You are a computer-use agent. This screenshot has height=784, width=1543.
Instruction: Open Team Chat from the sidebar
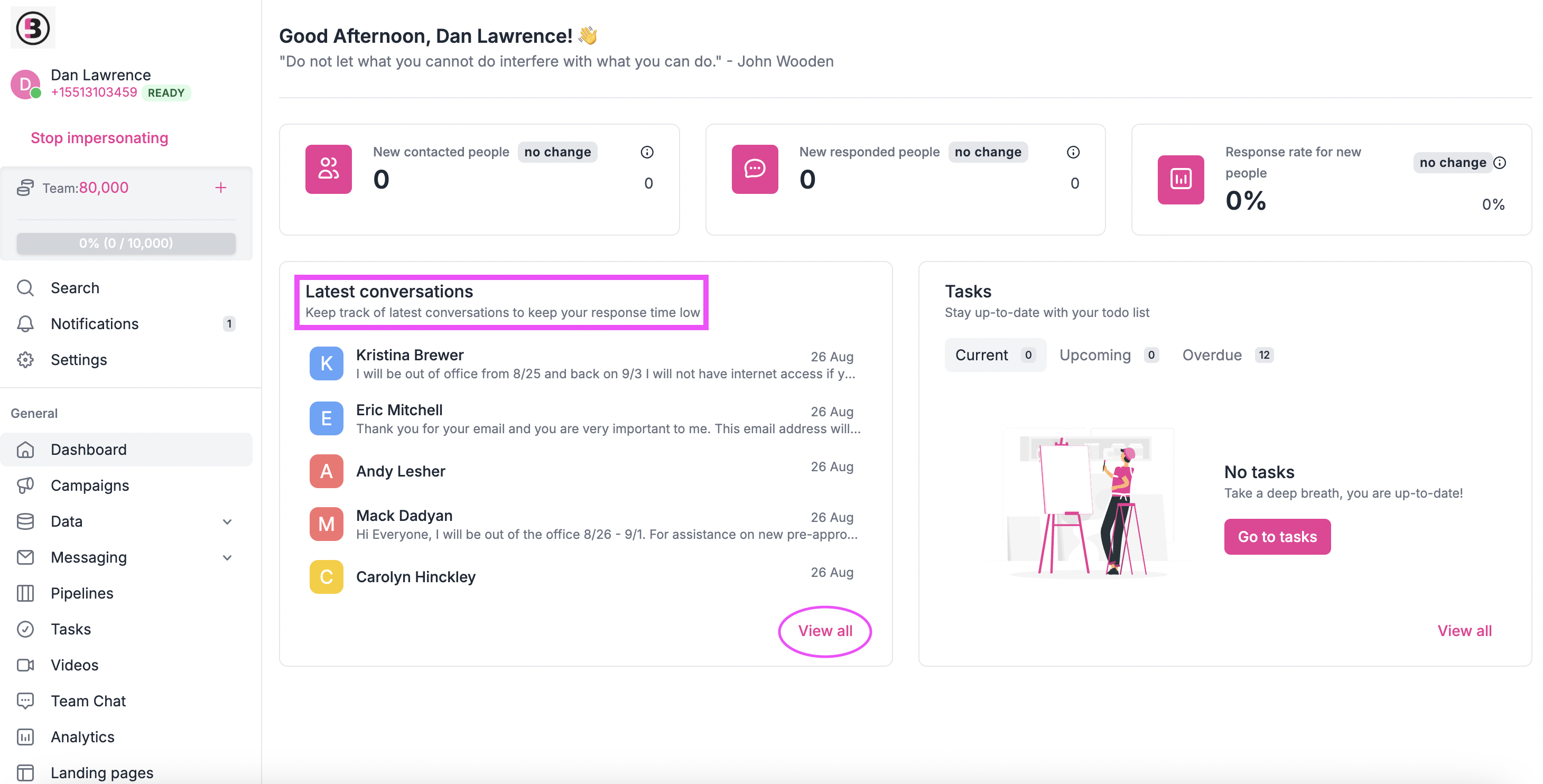pyautogui.click(x=88, y=700)
